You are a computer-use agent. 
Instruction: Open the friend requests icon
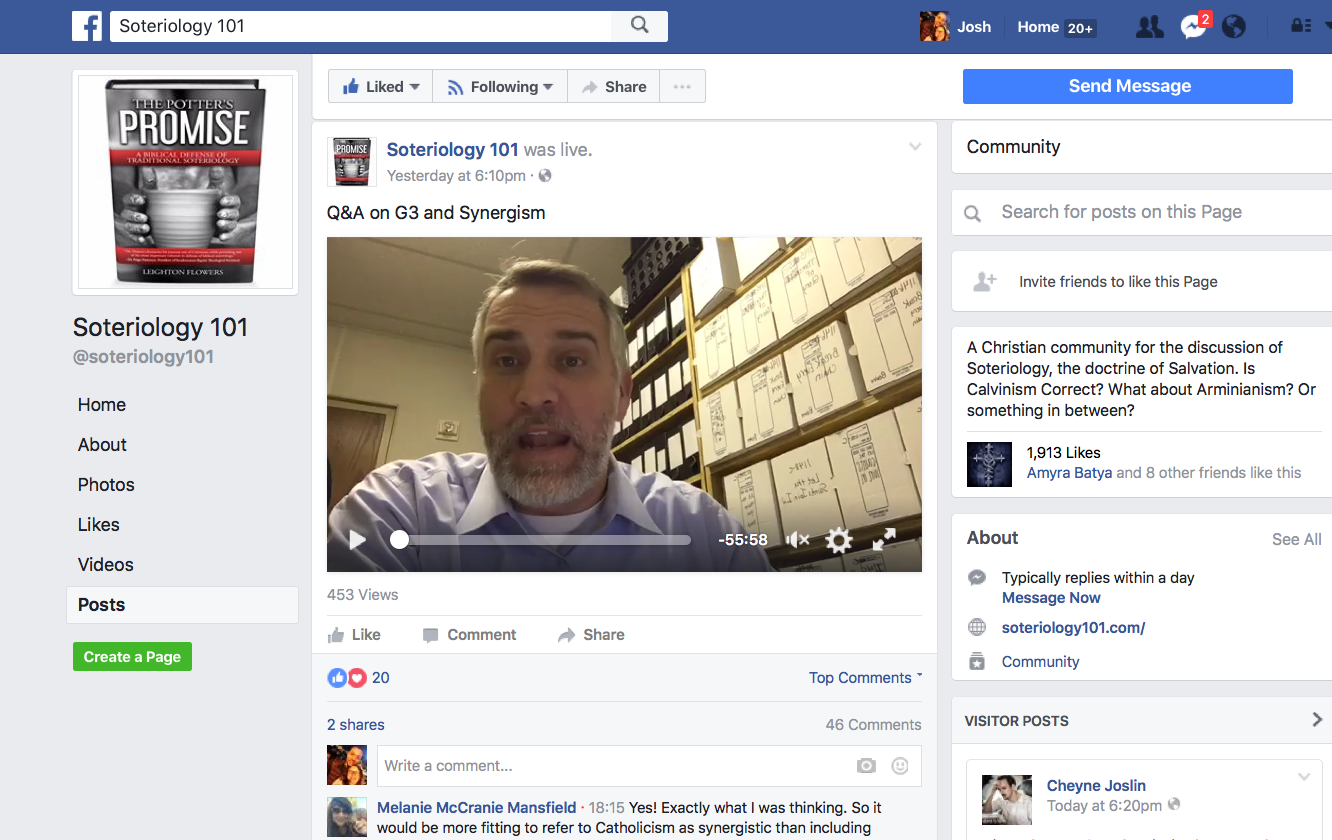(x=1150, y=27)
